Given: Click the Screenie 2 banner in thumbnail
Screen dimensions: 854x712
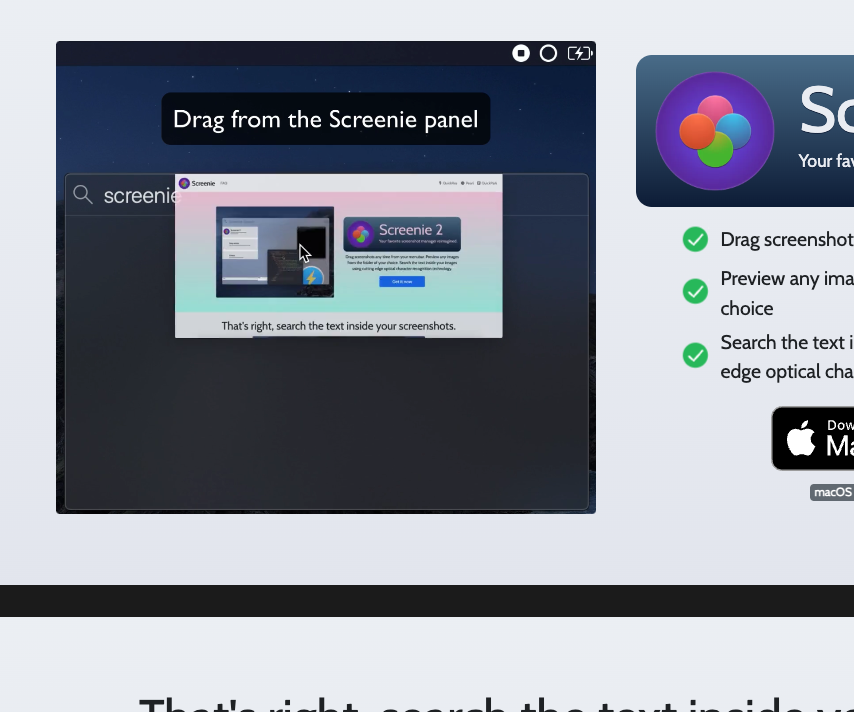Looking at the screenshot, I should pos(402,234).
